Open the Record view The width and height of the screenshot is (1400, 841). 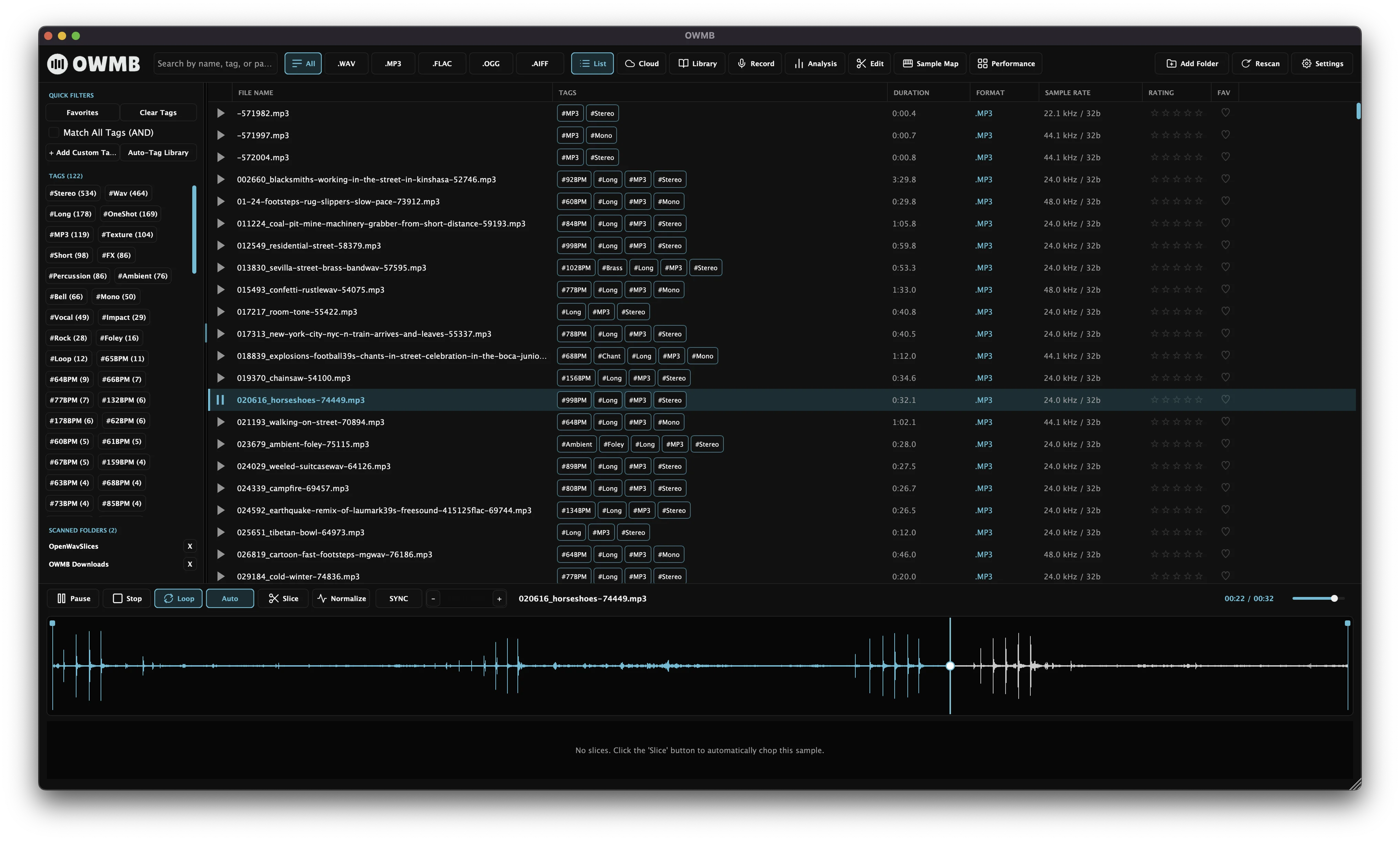pos(755,63)
